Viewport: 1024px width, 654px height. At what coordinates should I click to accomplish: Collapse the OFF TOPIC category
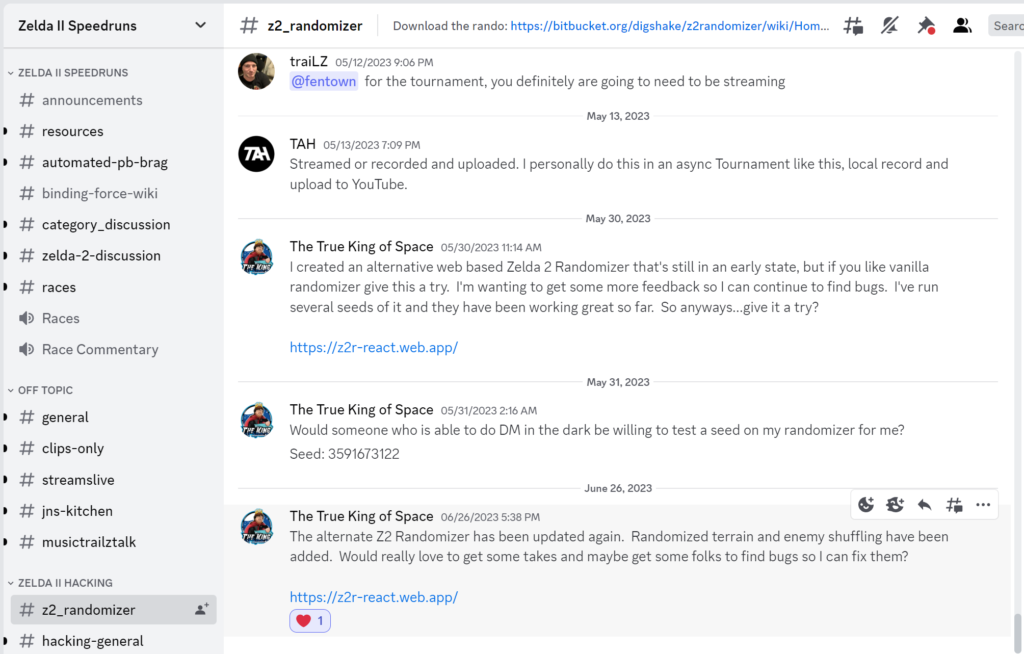(x=45, y=390)
